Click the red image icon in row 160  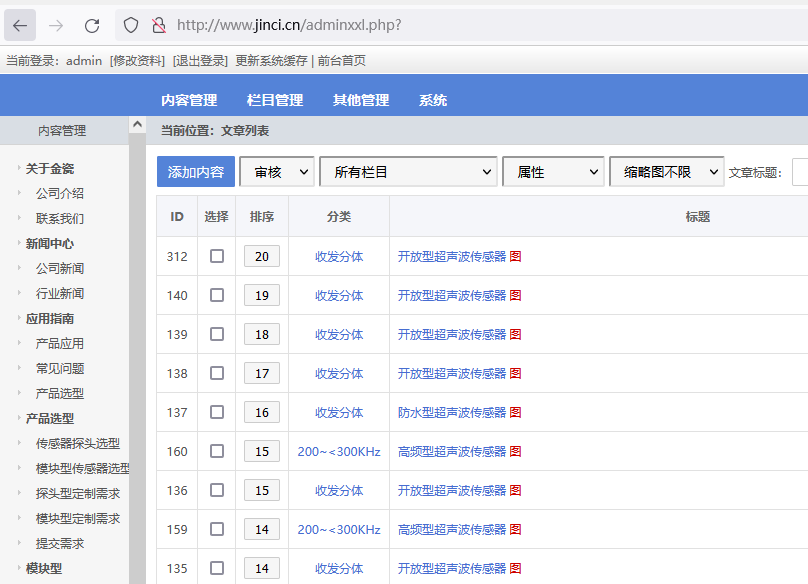516,451
